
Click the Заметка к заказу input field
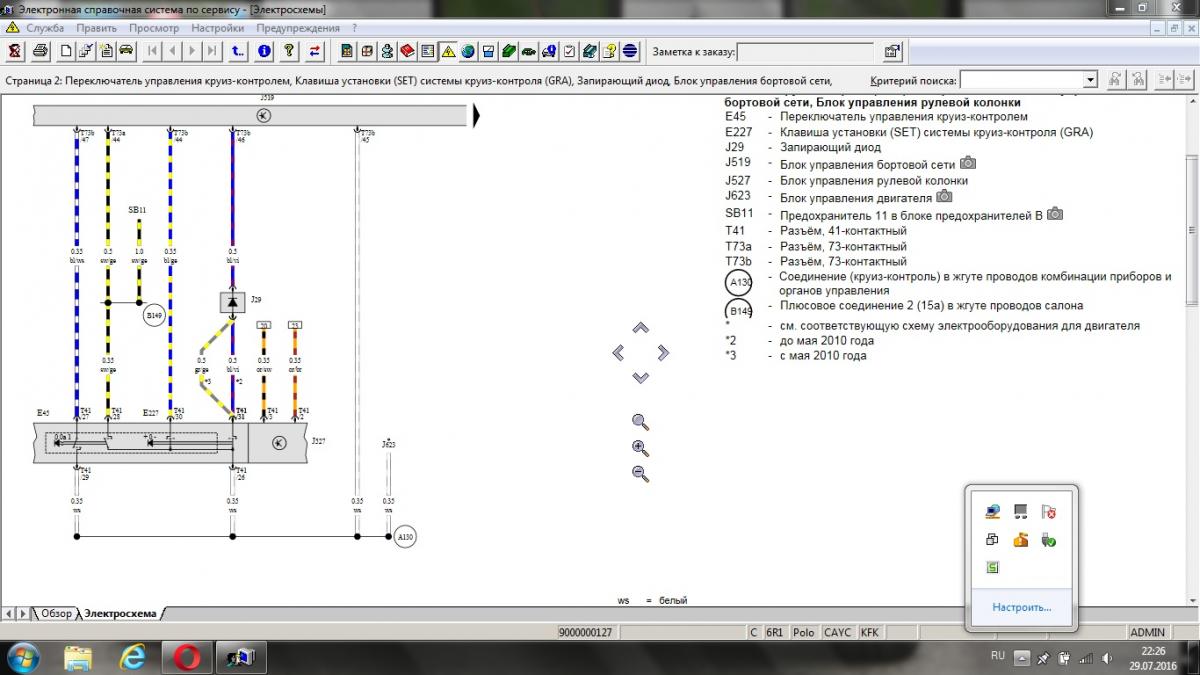[x=806, y=51]
